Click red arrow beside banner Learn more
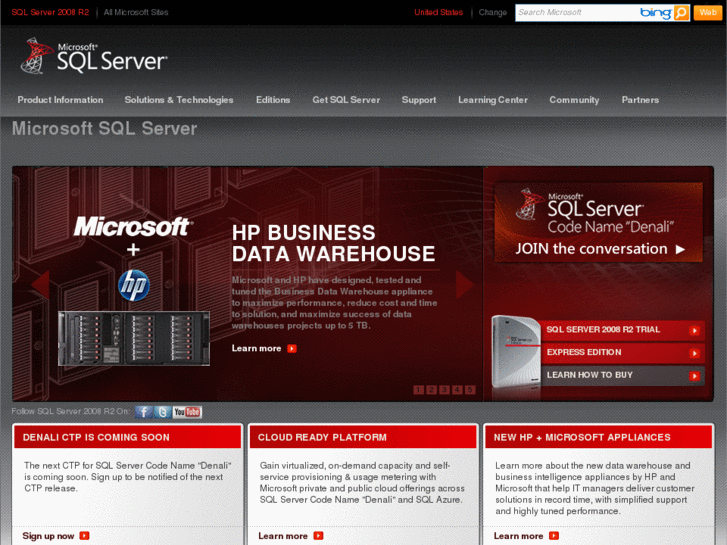This screenshot has height=545, width=727. 292,348
